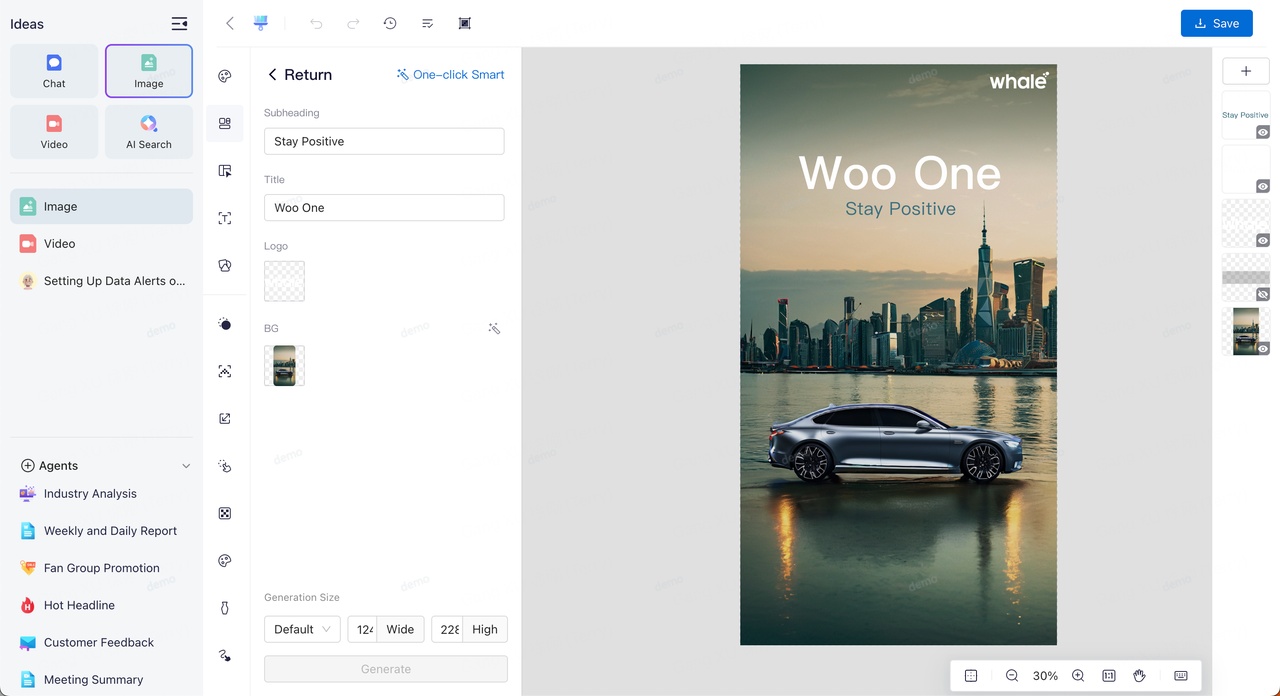Image resolution: width=1280 pixels, height=696 pixels.
Task: Zoom out using the magnifier minus icon
Action: coord(1012,676)
